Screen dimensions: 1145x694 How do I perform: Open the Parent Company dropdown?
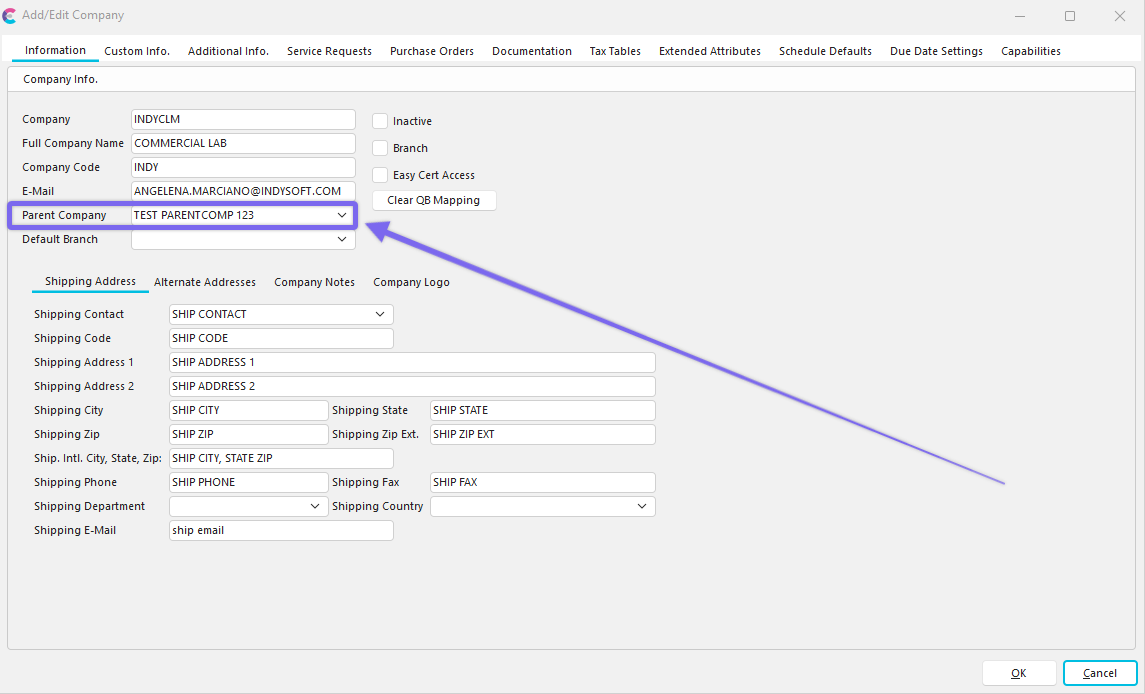click(x=342, y=215)
